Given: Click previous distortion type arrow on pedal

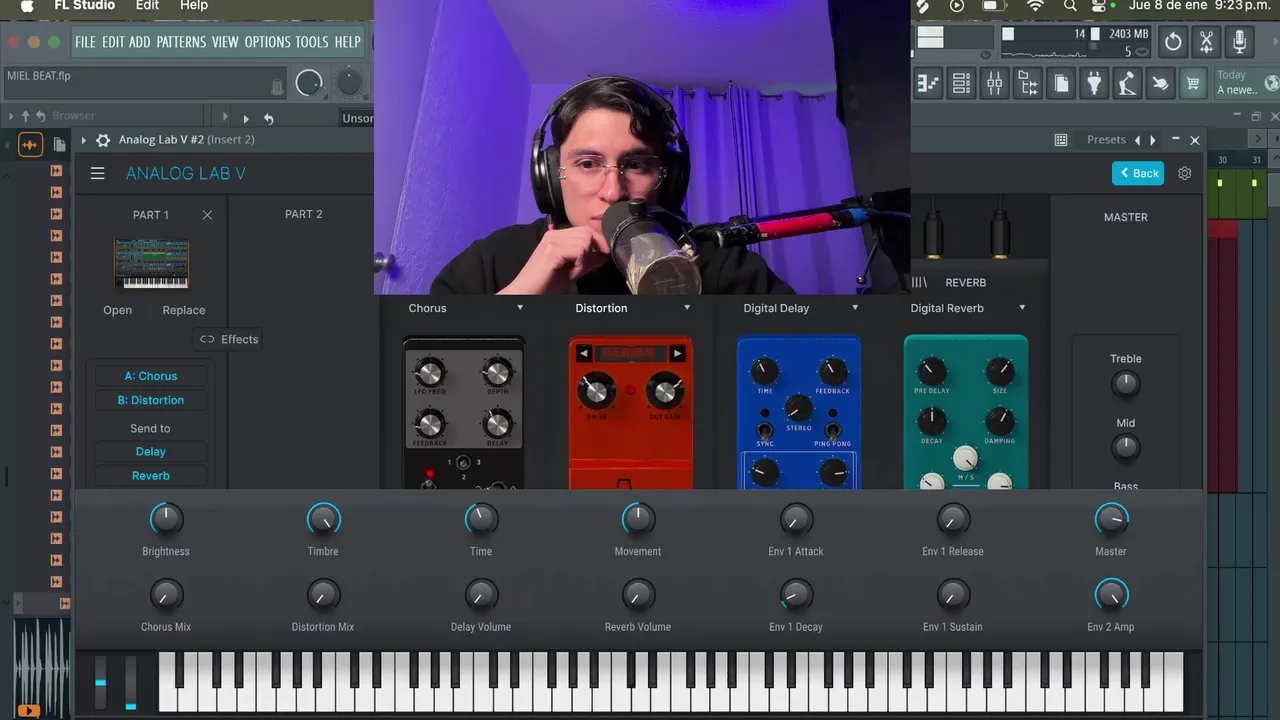Looking at the screenshot, I should pos(584,353).
